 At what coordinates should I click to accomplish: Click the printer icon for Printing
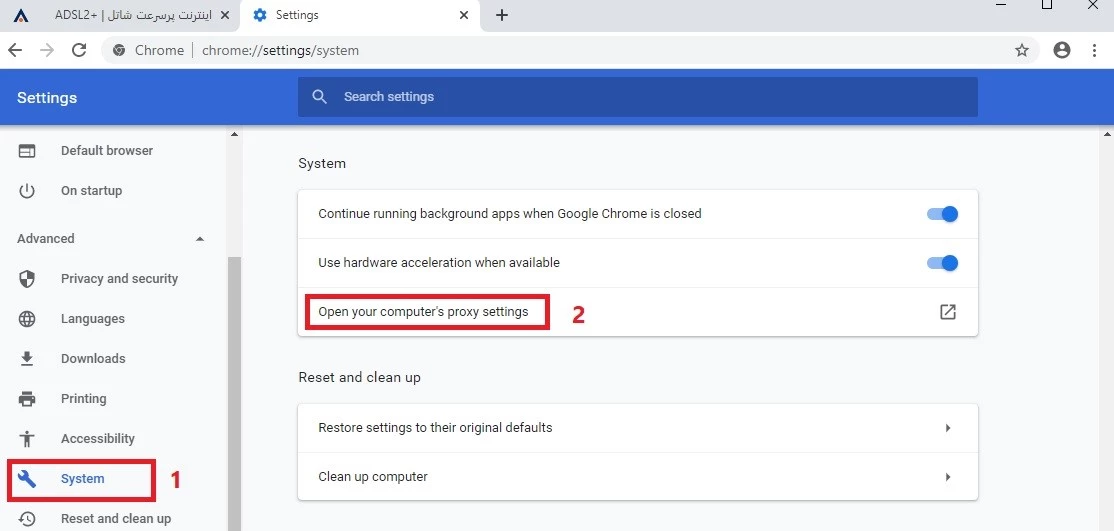tap(27, 399)
